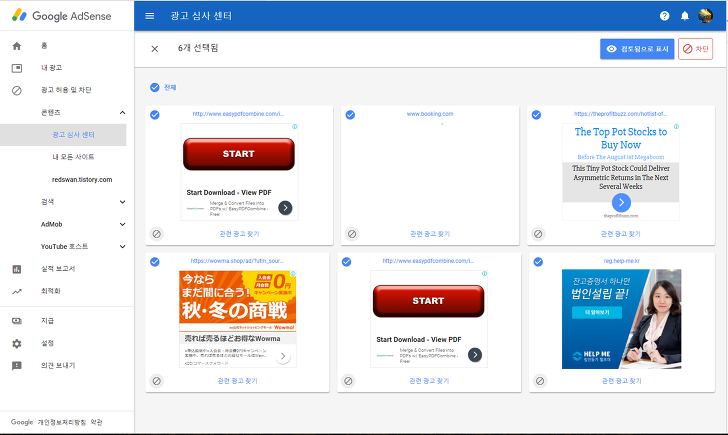Click the 검토됨으로 표시 button
The height and width of the screenshot is (435, 728).
[637, 49]
